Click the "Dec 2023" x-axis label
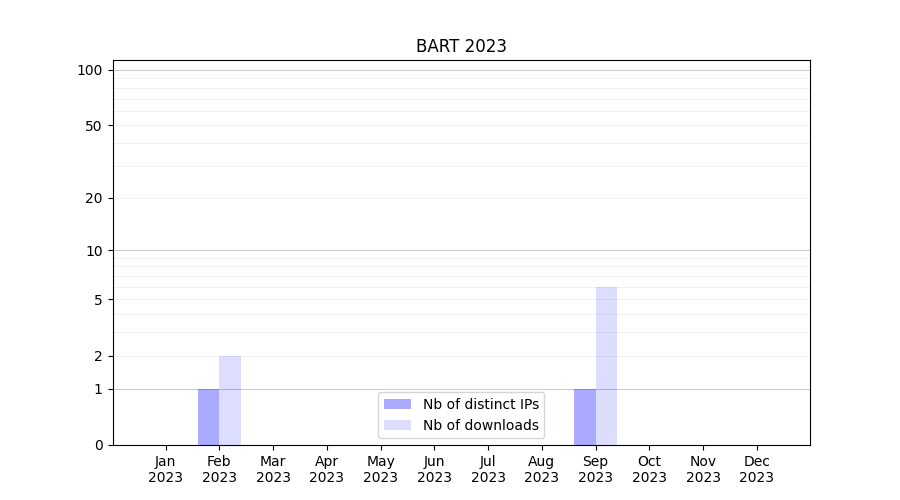 click(x=756, y=469)
